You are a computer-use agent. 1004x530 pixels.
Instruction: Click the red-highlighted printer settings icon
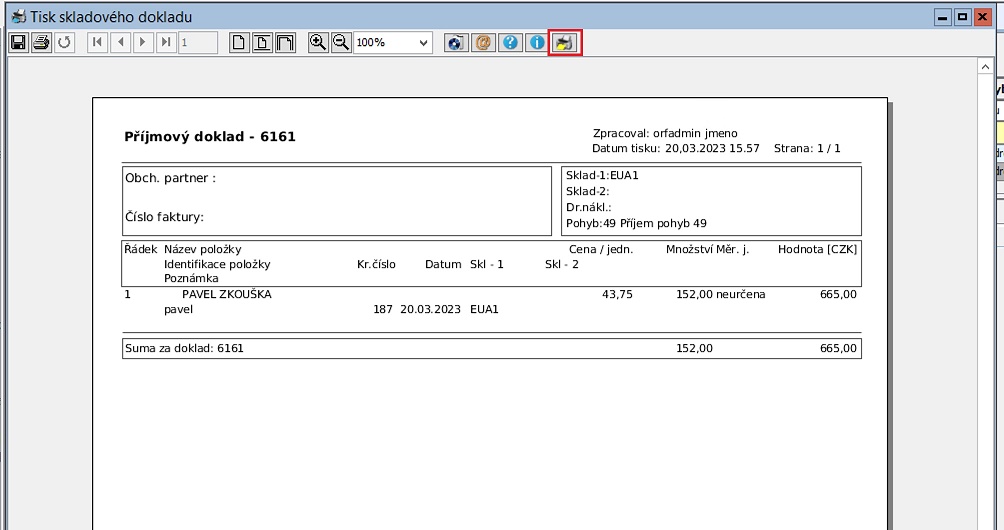click(x=565, y=43)
